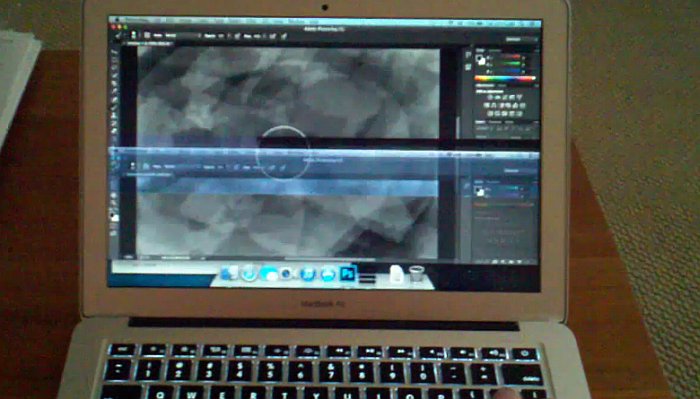The height and width of the screenshot is (399, 700).
Task: Open the Brush tool preset picker
Action: pyautogui.click(x=118, y=35)
